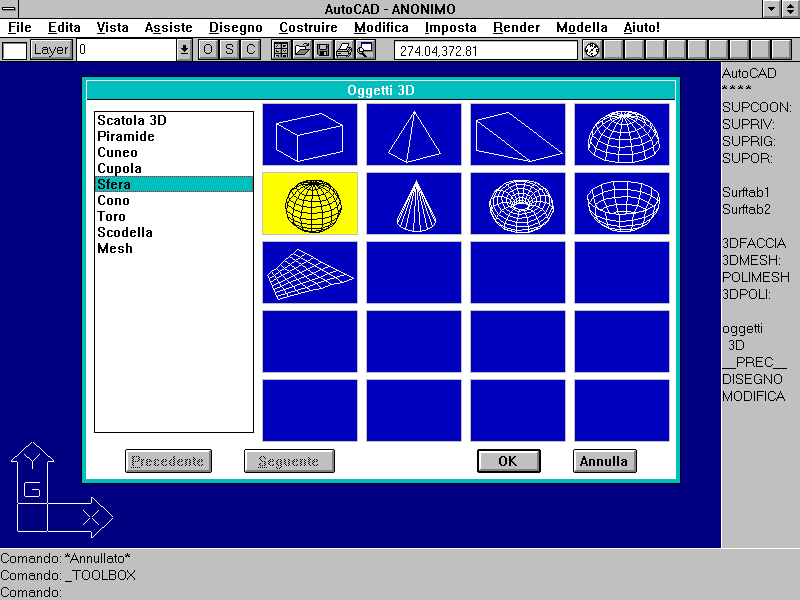The width and height of the screenshot is (800, 600).
Task: Select Toro in the list
Action: tap(174, 216)
